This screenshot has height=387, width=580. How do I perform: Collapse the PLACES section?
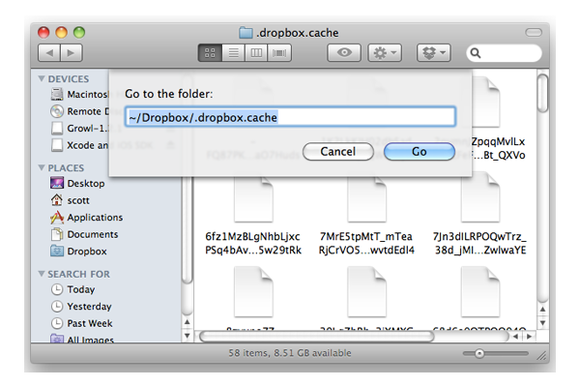41,168
